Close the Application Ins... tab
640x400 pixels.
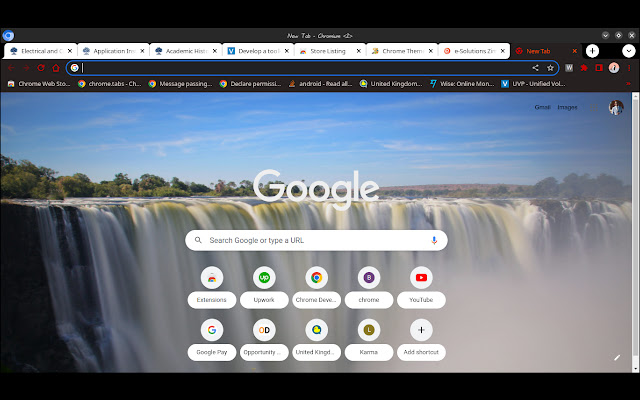click(x=142, y=51)
